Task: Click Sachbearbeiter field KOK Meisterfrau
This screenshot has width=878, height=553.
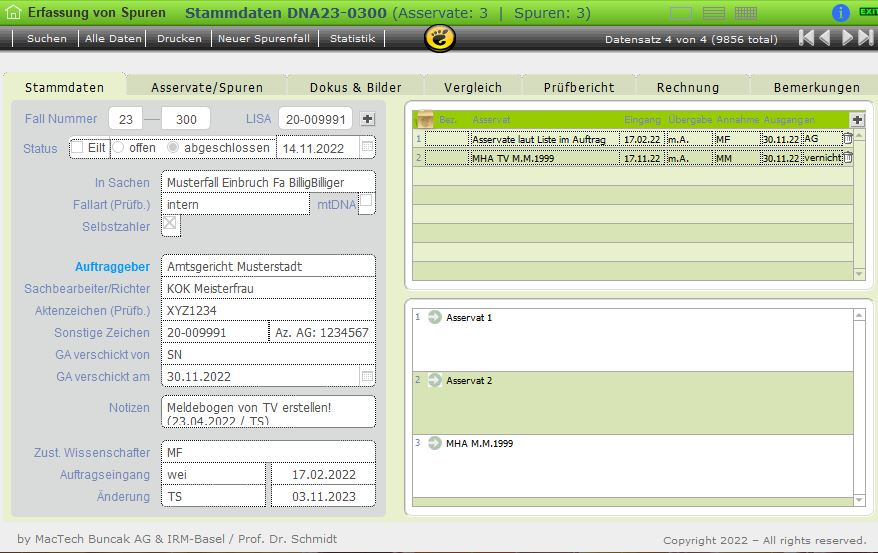Action: pyautogui.click(x=268, y=288)
